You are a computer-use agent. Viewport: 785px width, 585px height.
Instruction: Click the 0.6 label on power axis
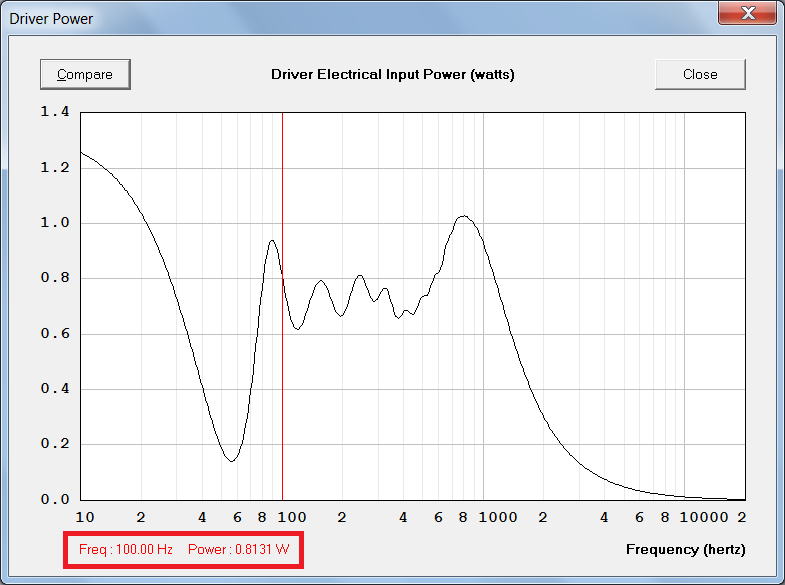[55, 333]
